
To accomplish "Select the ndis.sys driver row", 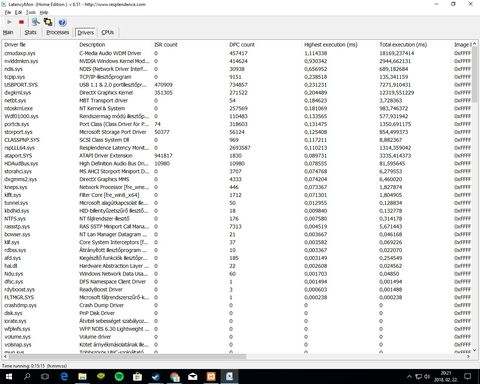I will coord(237,69).
